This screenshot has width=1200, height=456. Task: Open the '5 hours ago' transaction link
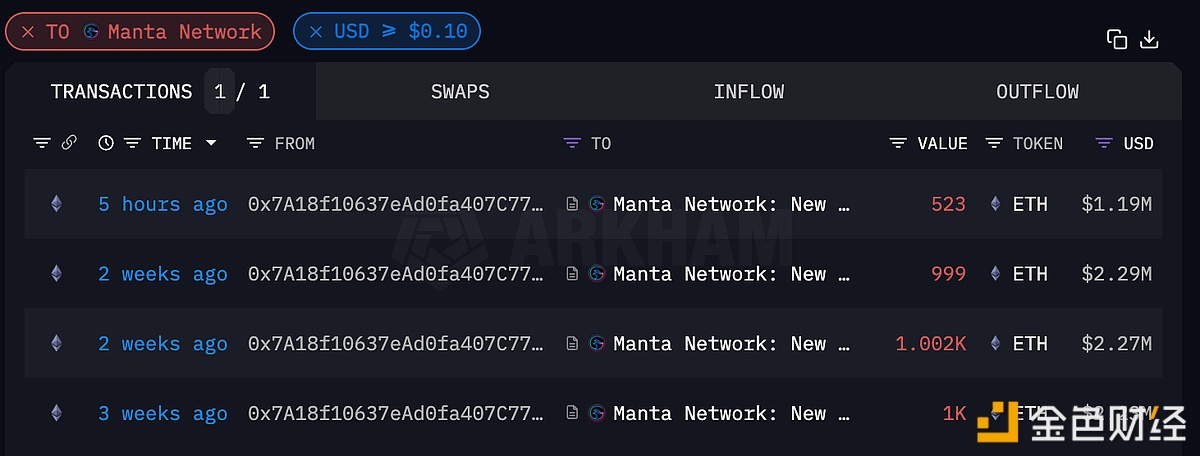point(163,204)
